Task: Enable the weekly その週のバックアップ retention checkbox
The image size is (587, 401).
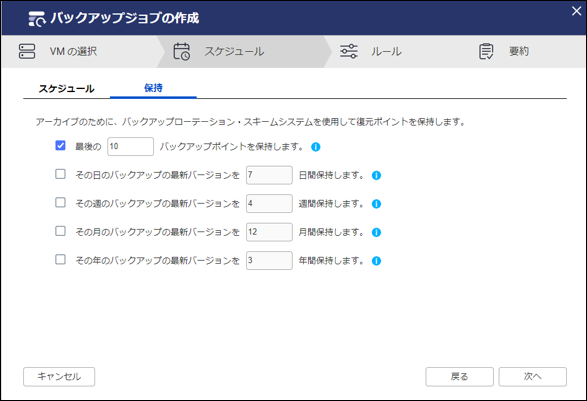Action: [60, 203]
